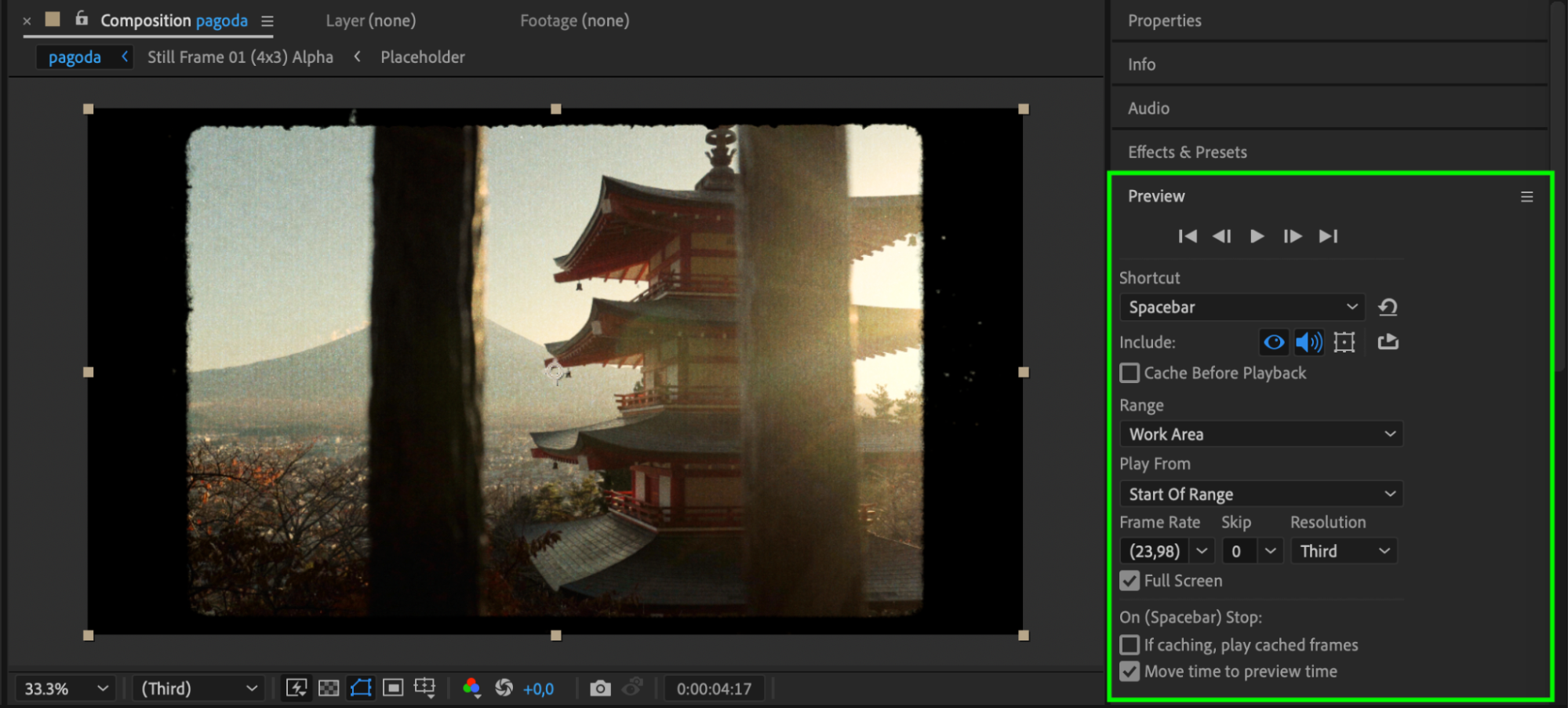Uncheck Move time to preview time
Viewport: 1568px width, 708px height.
coord(1130,671)
